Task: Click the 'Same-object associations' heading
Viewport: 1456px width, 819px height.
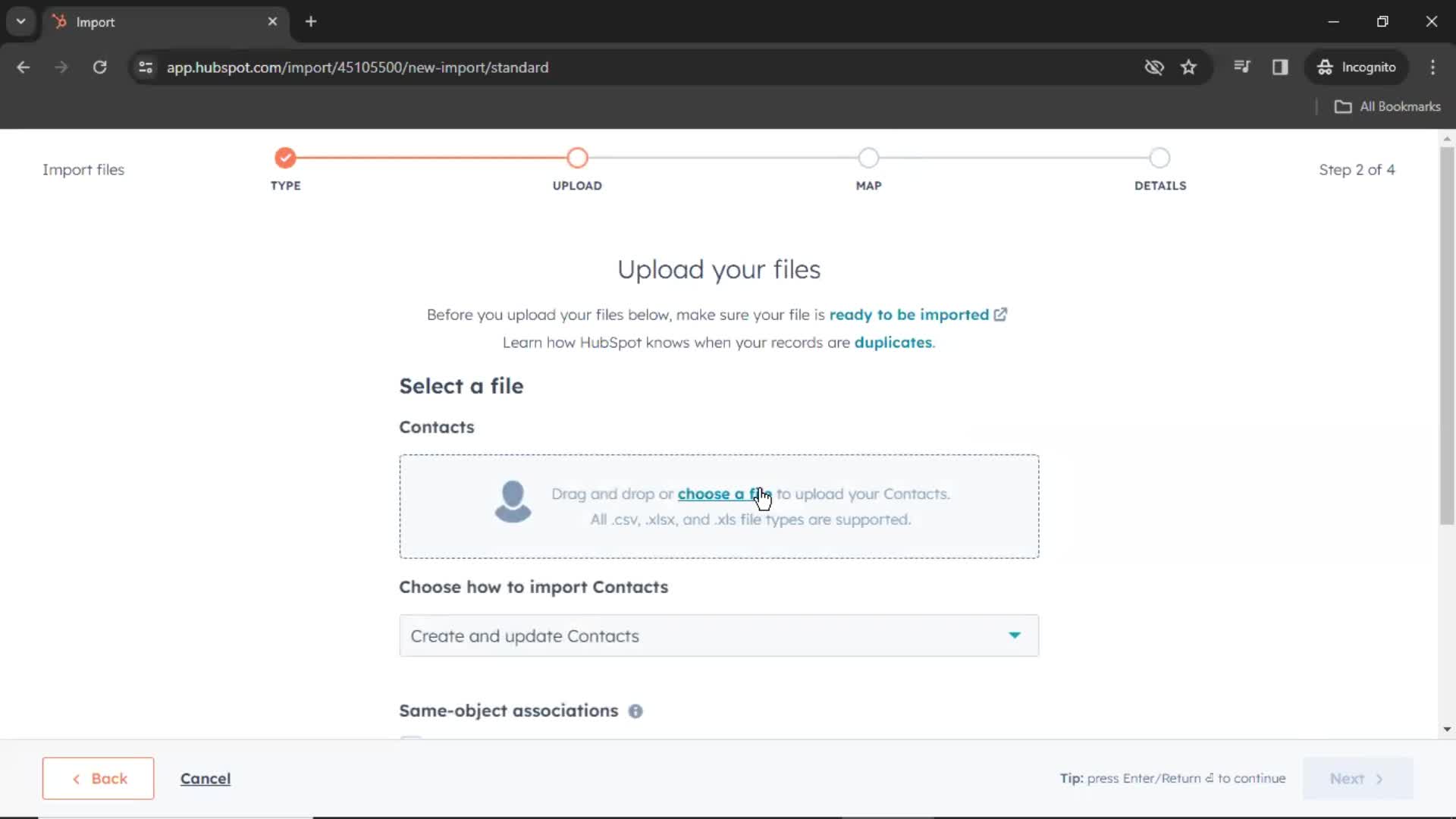Action: click(509, 711)
